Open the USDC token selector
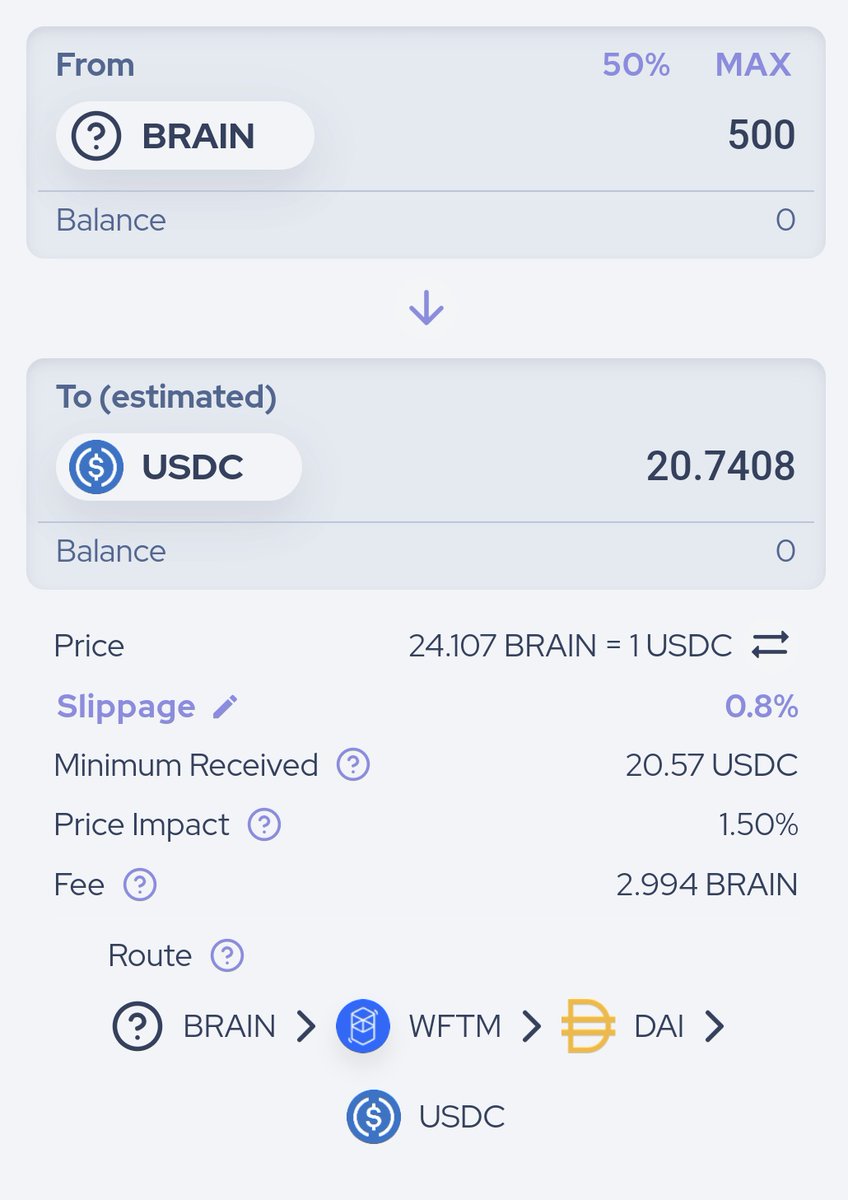Image resolution: width=848 pixels, height=1200 pixels. pos(179,467)
